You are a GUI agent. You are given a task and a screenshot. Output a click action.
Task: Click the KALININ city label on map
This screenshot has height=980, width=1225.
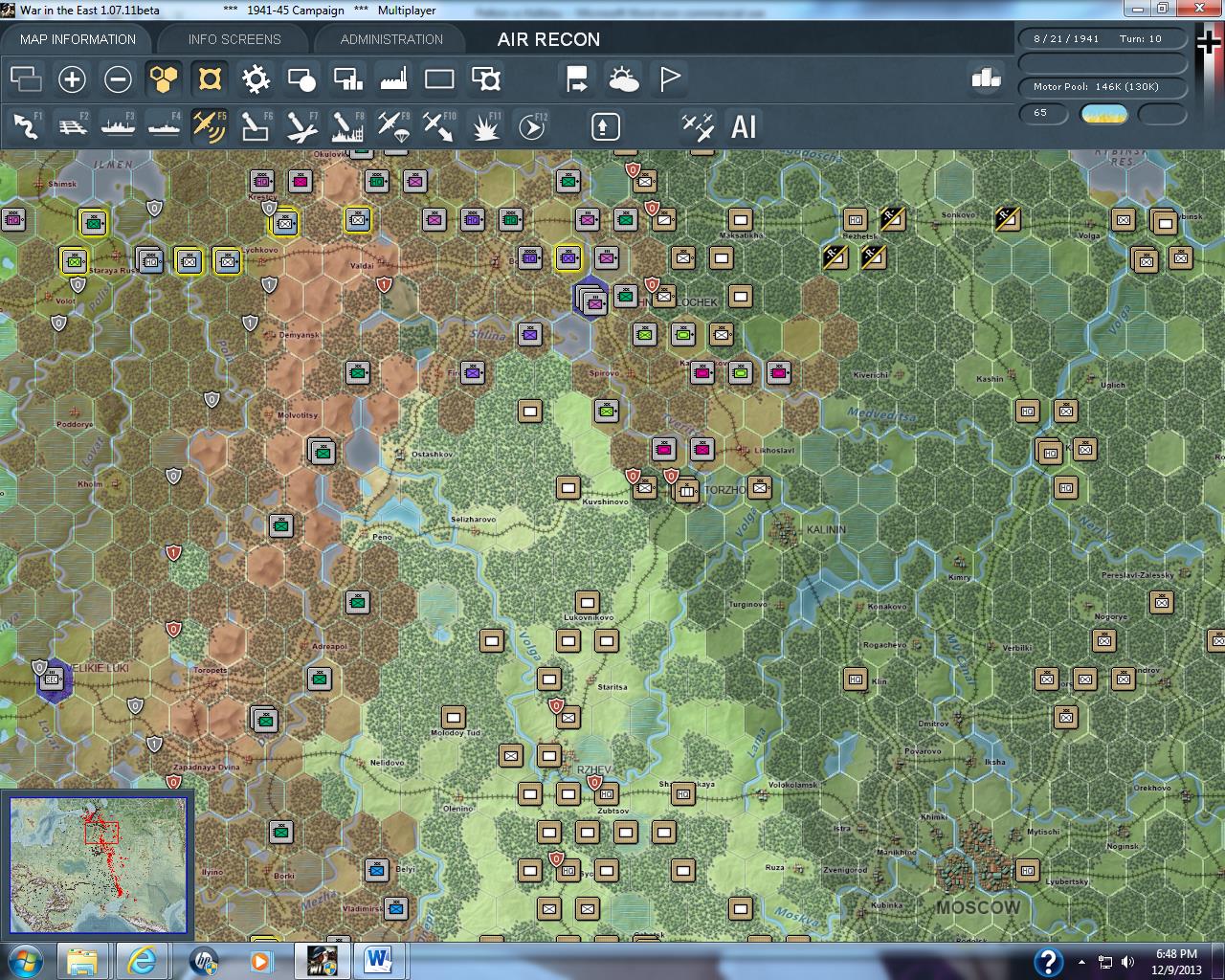tap(826, 529)
